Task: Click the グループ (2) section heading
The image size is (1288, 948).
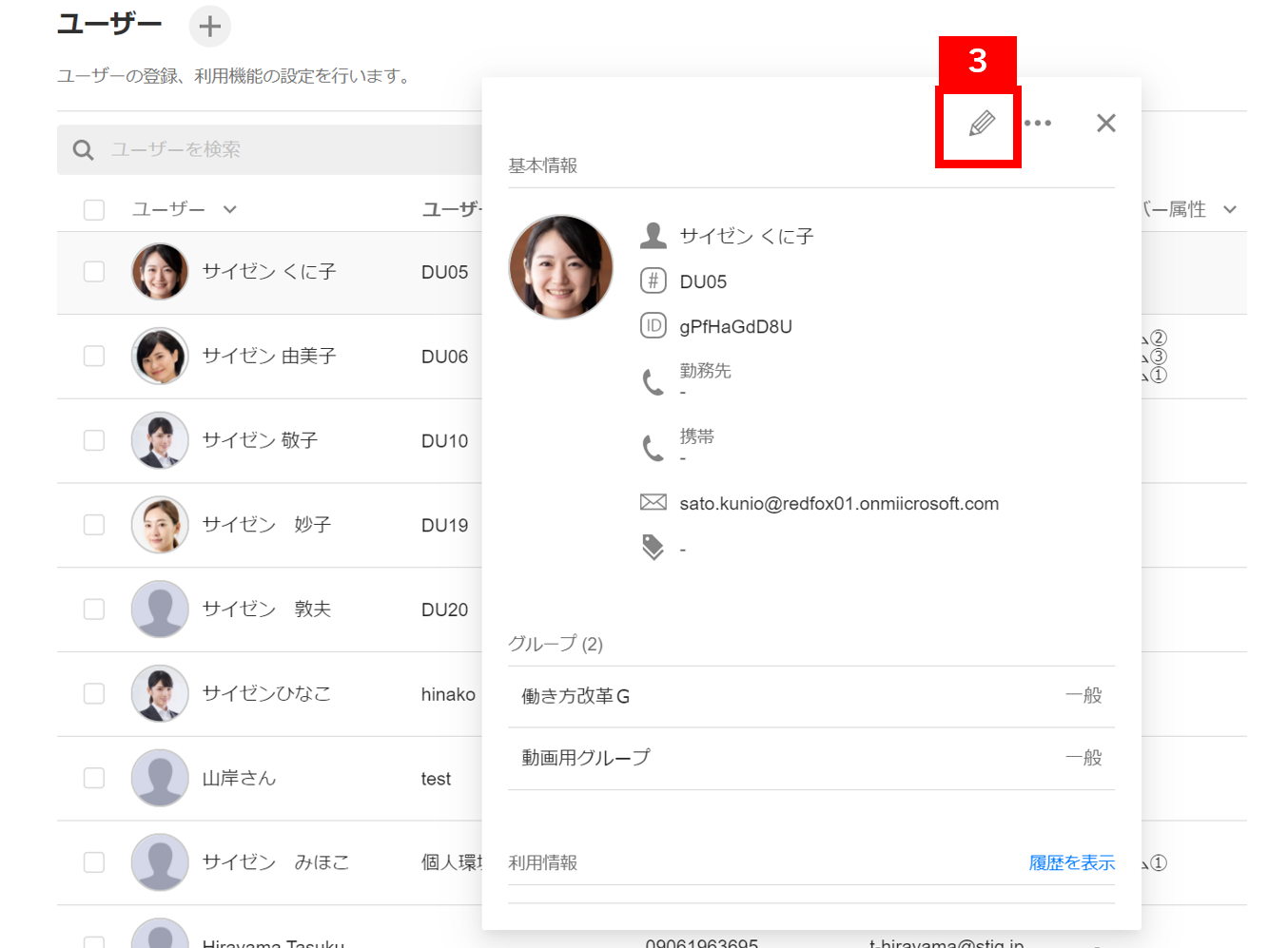Action: click(556, 644)
